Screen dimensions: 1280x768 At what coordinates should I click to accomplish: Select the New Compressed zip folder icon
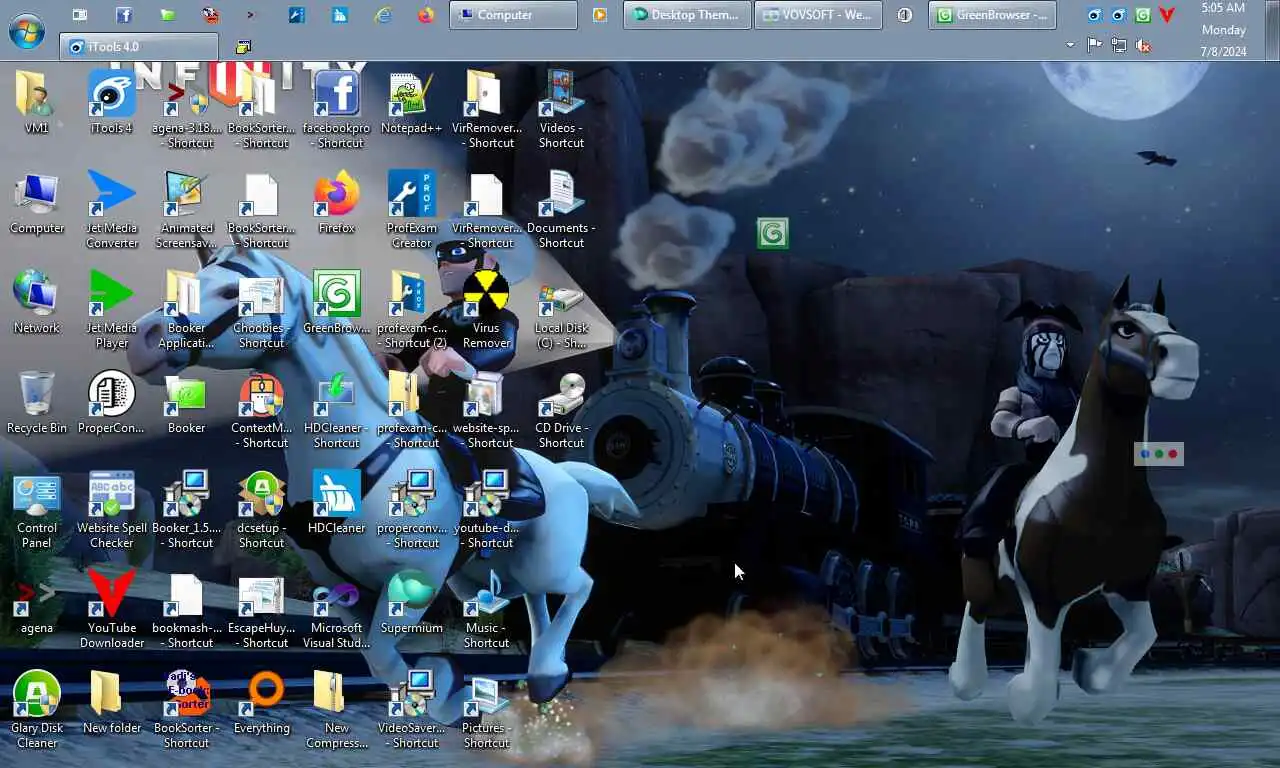(x=336, y=709)
